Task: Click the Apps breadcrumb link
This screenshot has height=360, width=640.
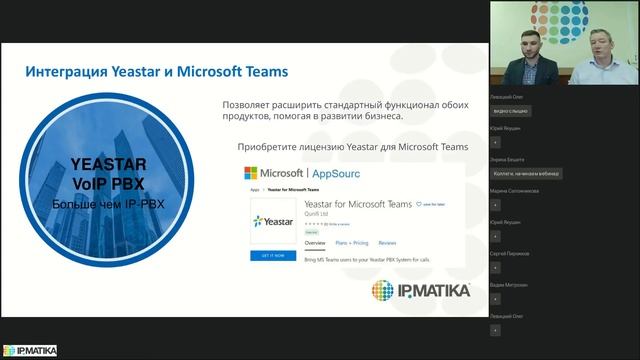Action: tap(255, 190)
